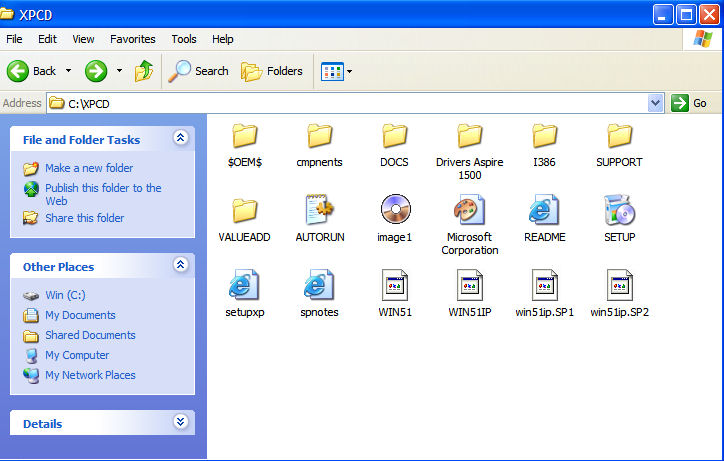The image size is (724, 461).
Task: Open Shared Documents link
Action: pos(90,335)
